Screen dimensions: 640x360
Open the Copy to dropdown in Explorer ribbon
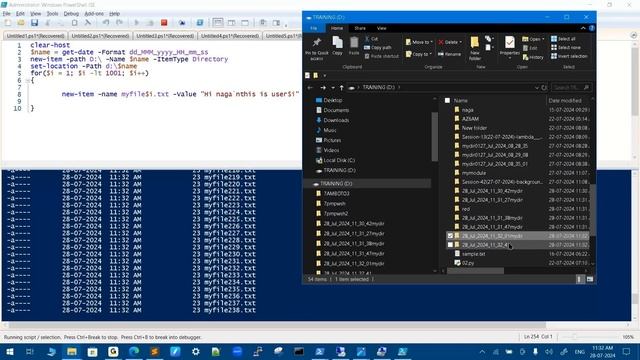419,54
